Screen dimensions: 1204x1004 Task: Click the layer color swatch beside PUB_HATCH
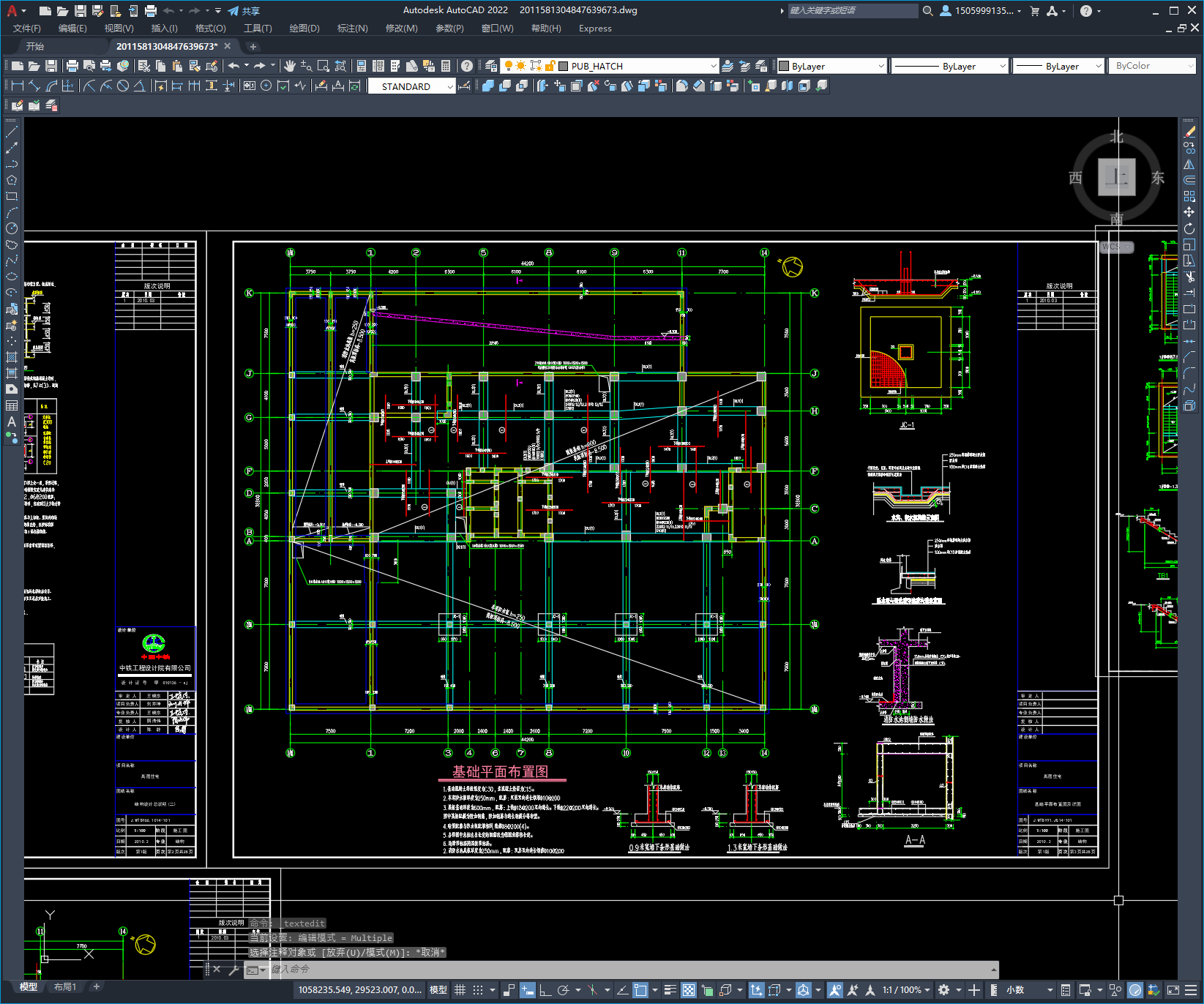pyautogui.click(x=564, y=66)
